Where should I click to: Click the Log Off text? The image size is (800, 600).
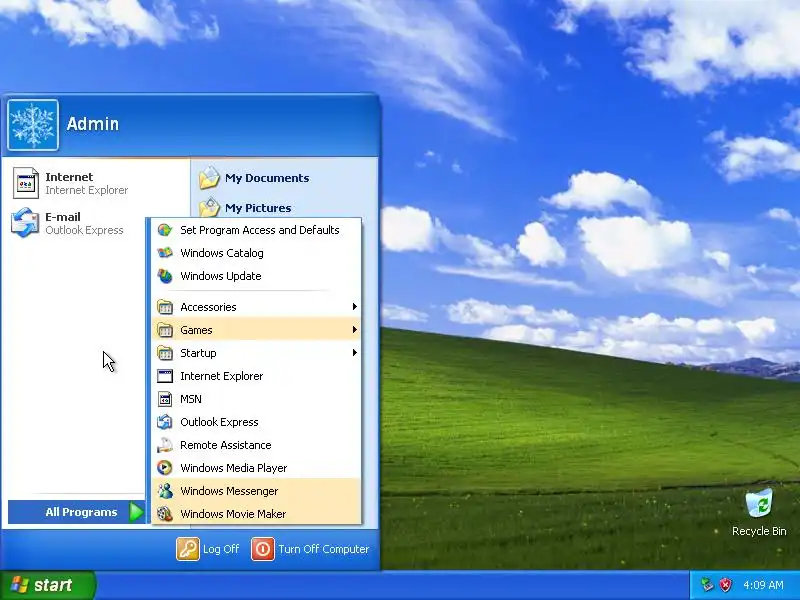[x=221, y=549]
